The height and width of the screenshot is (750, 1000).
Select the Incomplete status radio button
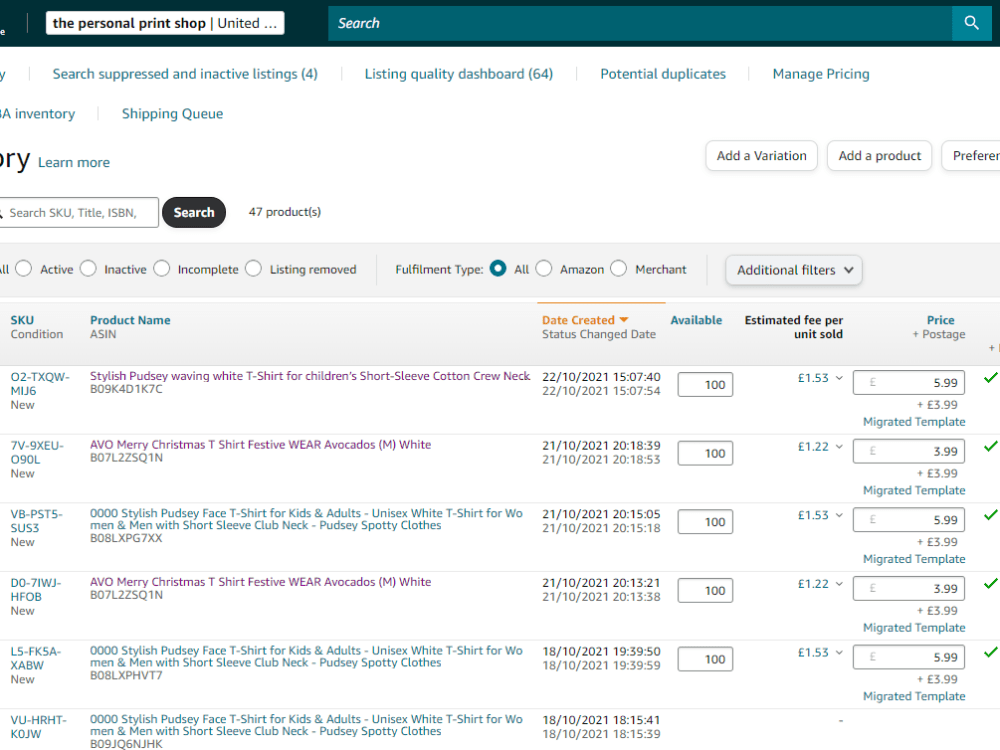[162, 268]
